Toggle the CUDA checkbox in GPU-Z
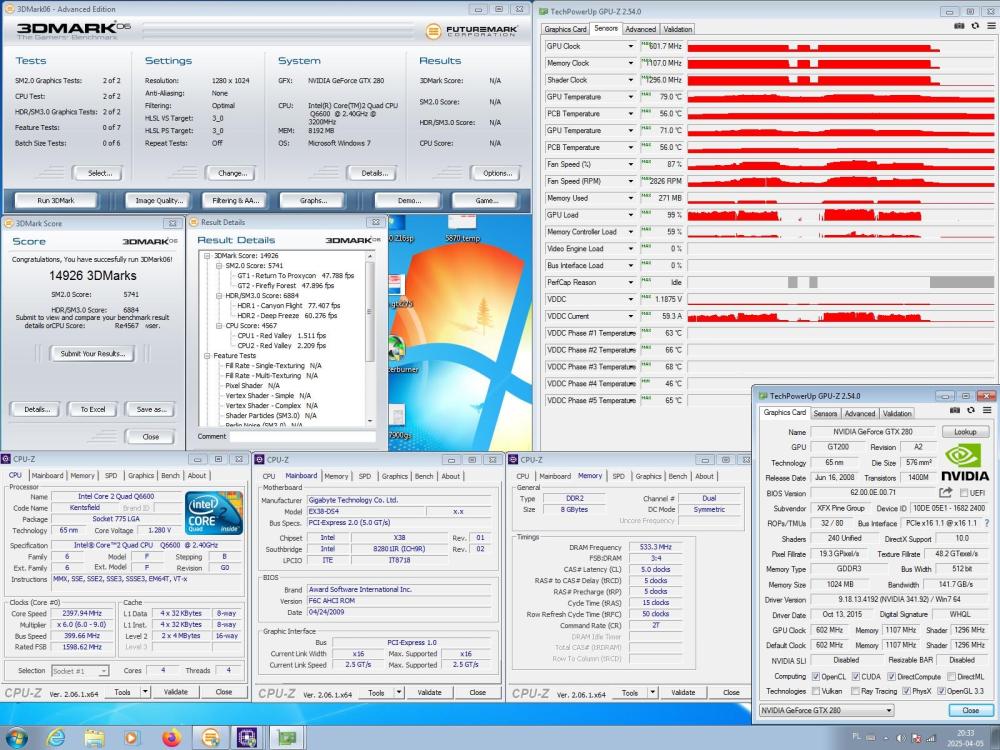 pos(856,677)
